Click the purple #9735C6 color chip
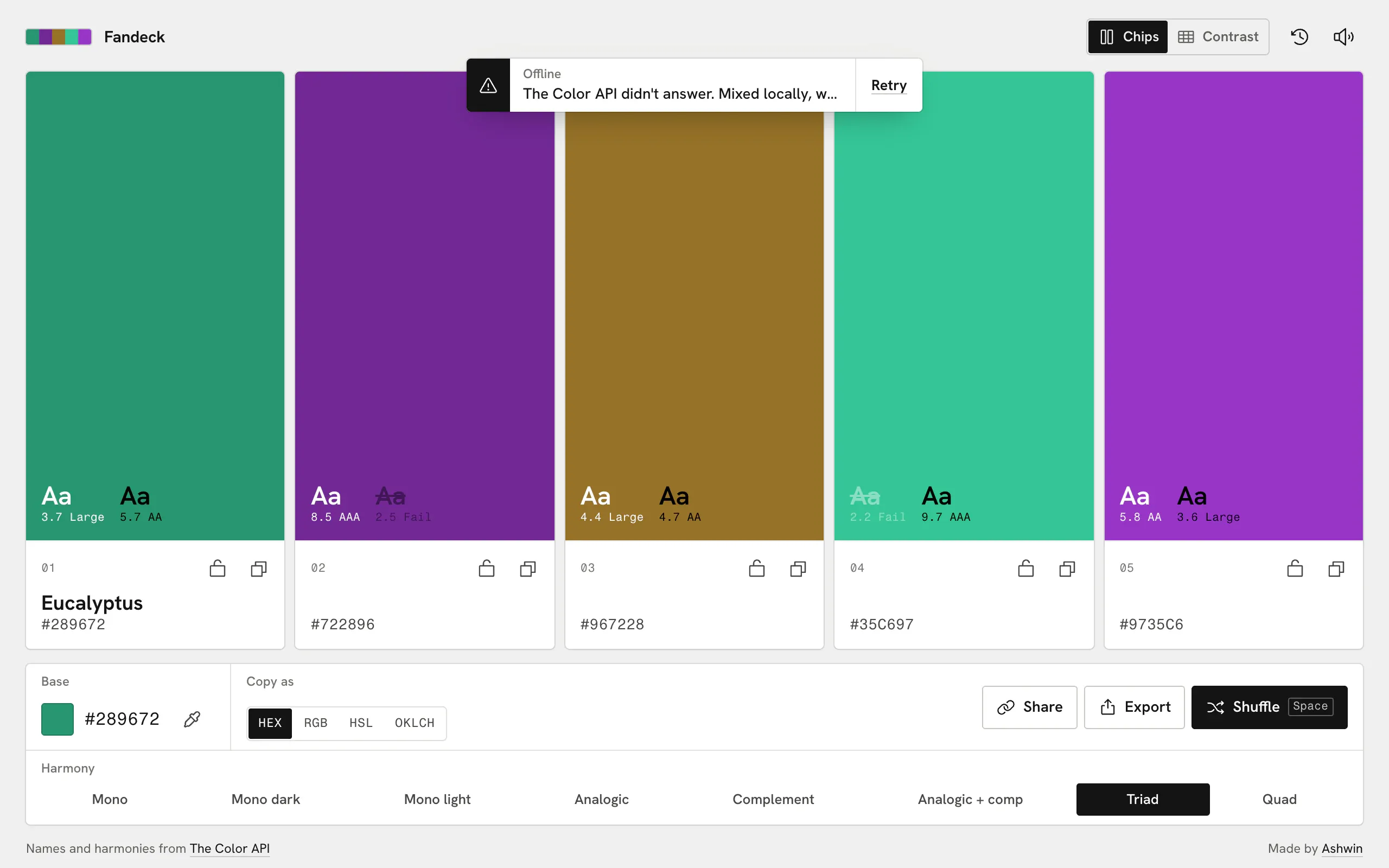1389x868 pixels. tap(1233, 305)
